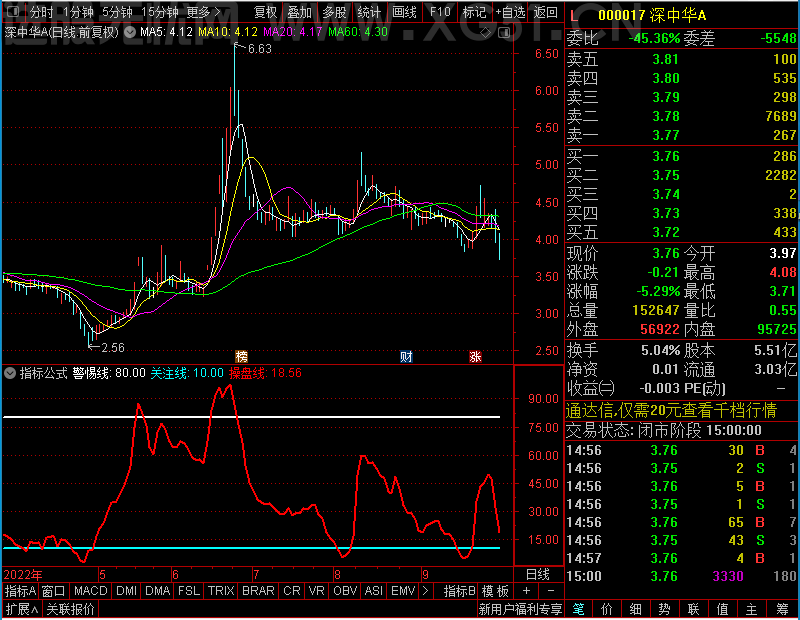
Task: Open the 涨 marker on the chart
Action: point(475,356)
